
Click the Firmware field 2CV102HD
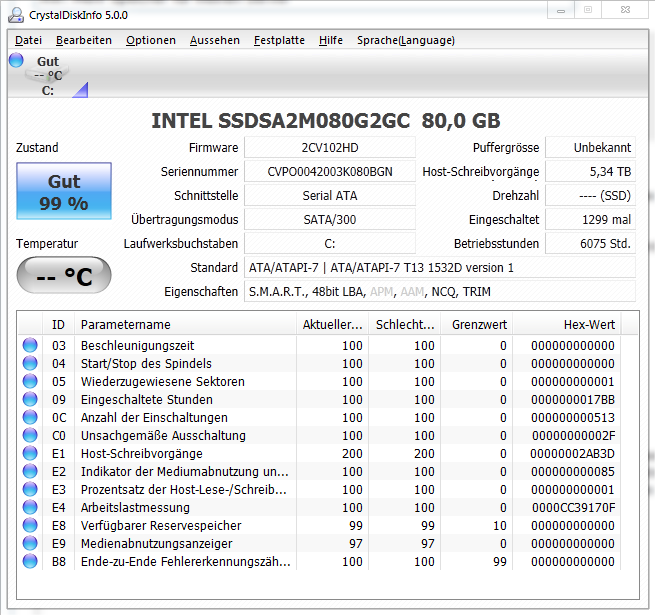(330, 147)
